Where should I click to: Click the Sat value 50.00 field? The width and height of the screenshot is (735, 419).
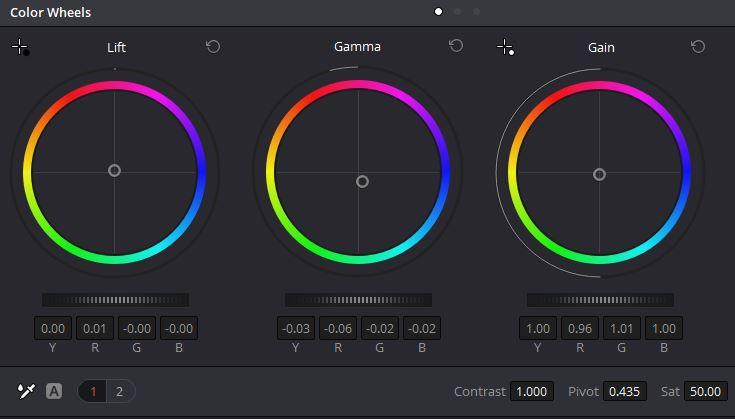(706, 391)
